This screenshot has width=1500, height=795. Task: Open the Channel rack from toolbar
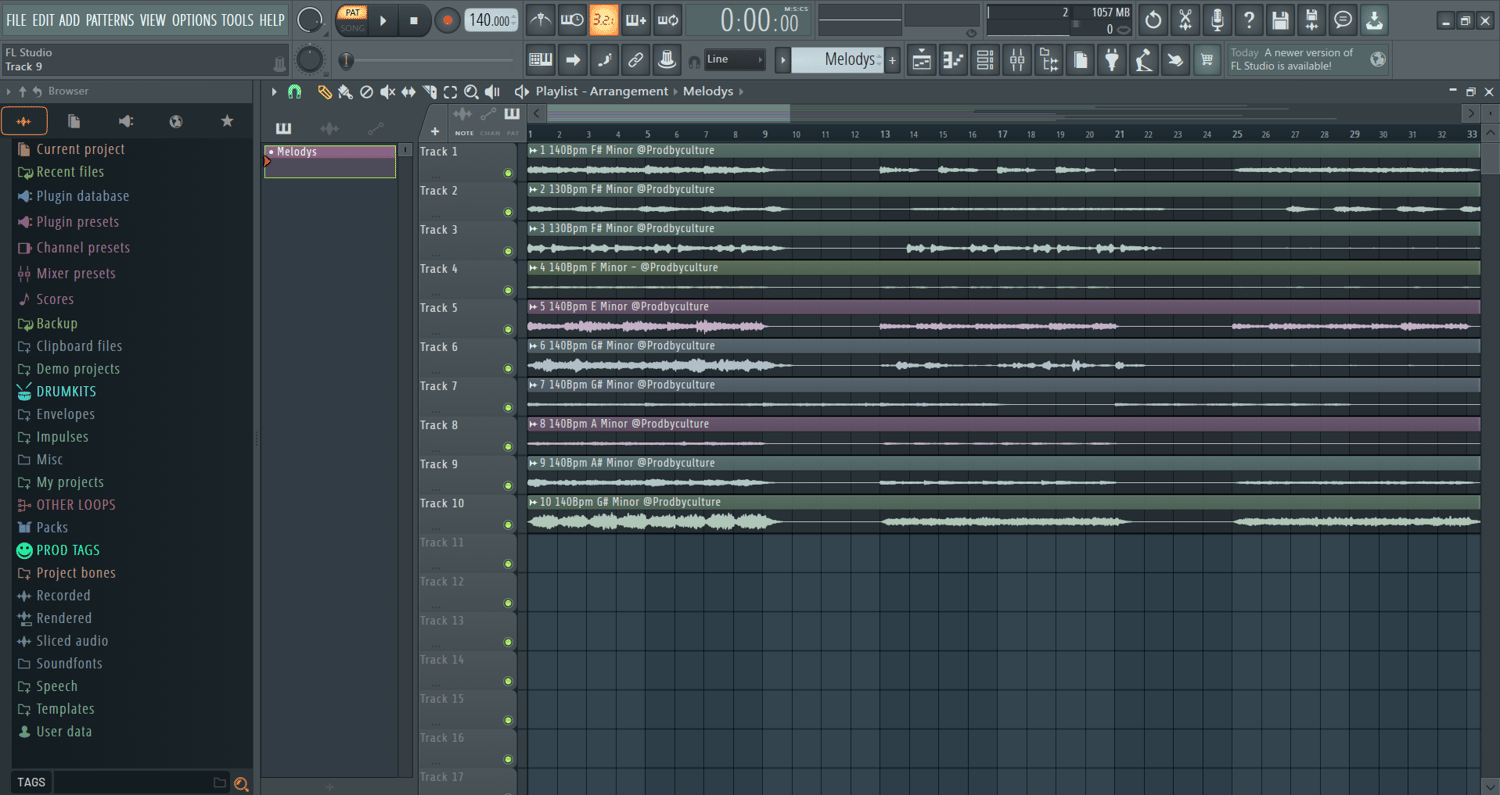tap(985, 60)
